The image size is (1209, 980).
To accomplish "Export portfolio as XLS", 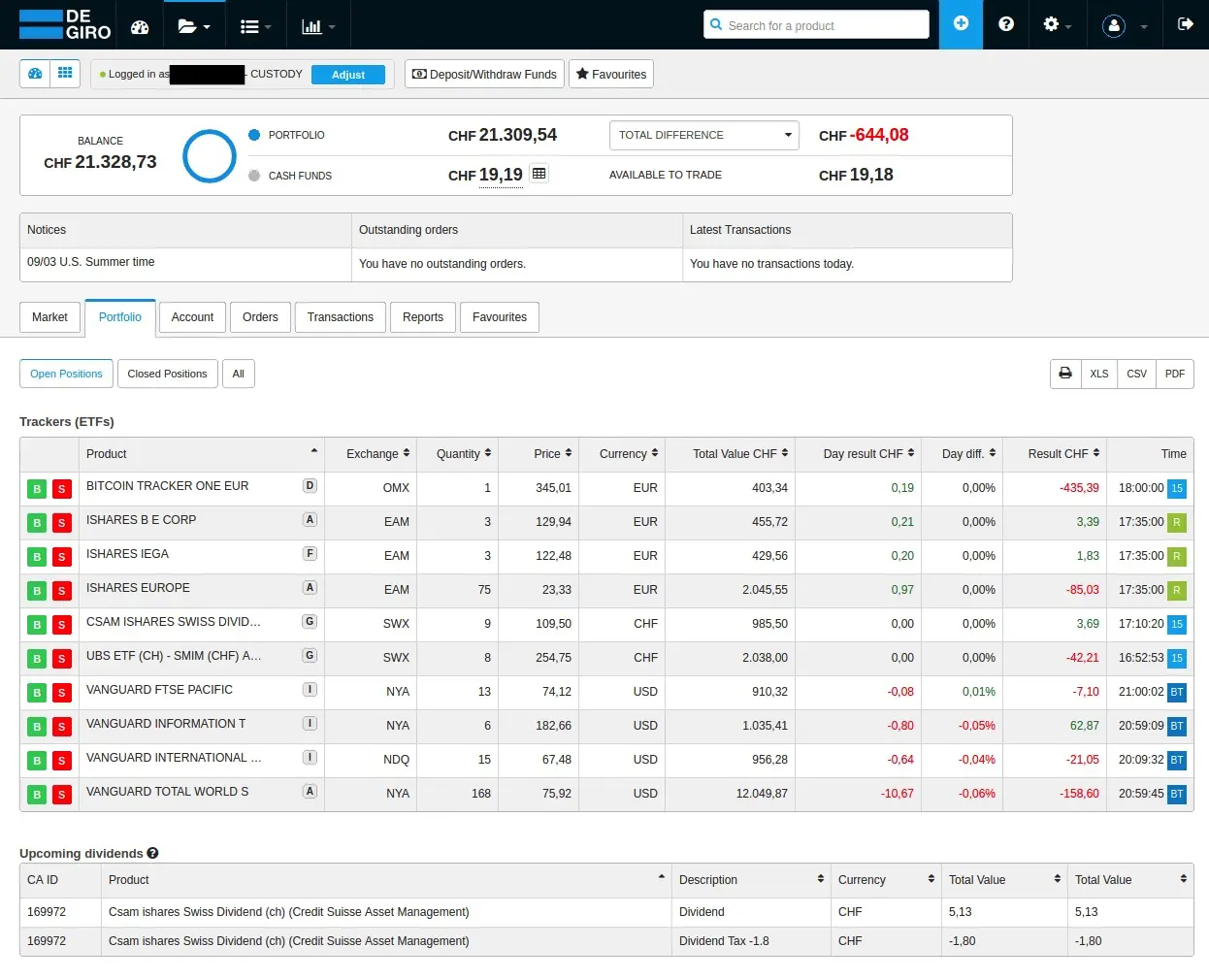I will coord(1099,374).
